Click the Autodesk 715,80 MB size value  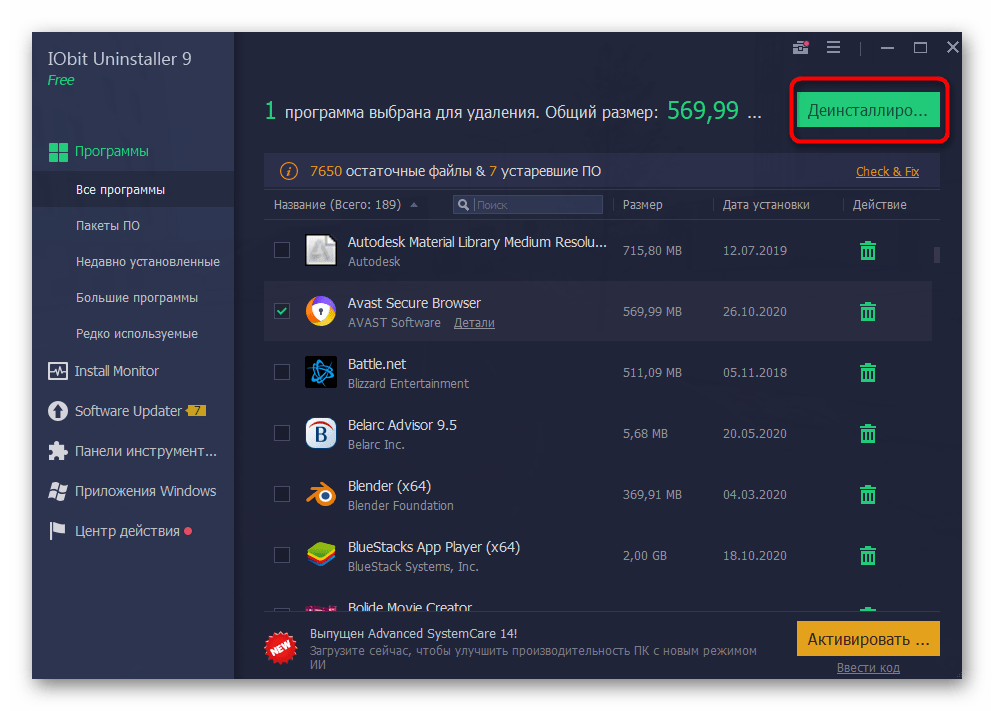point(652,251)
